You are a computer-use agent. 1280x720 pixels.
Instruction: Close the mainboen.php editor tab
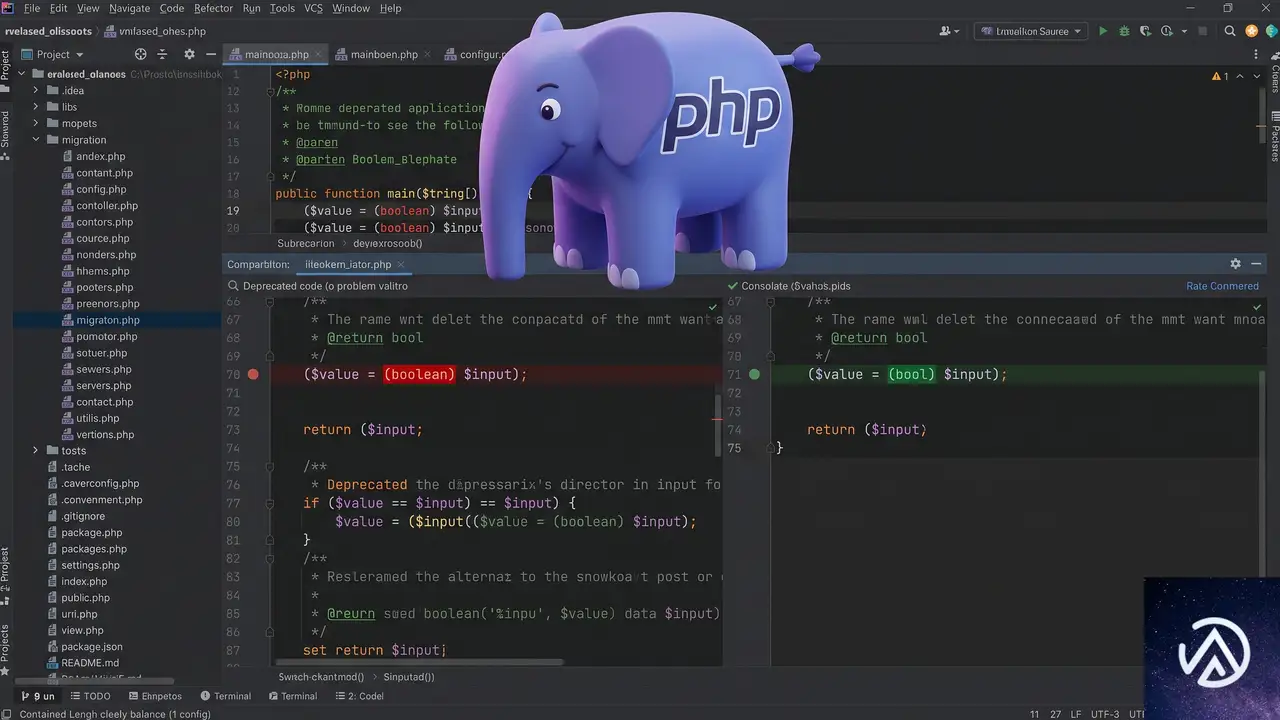coord(428,54)
